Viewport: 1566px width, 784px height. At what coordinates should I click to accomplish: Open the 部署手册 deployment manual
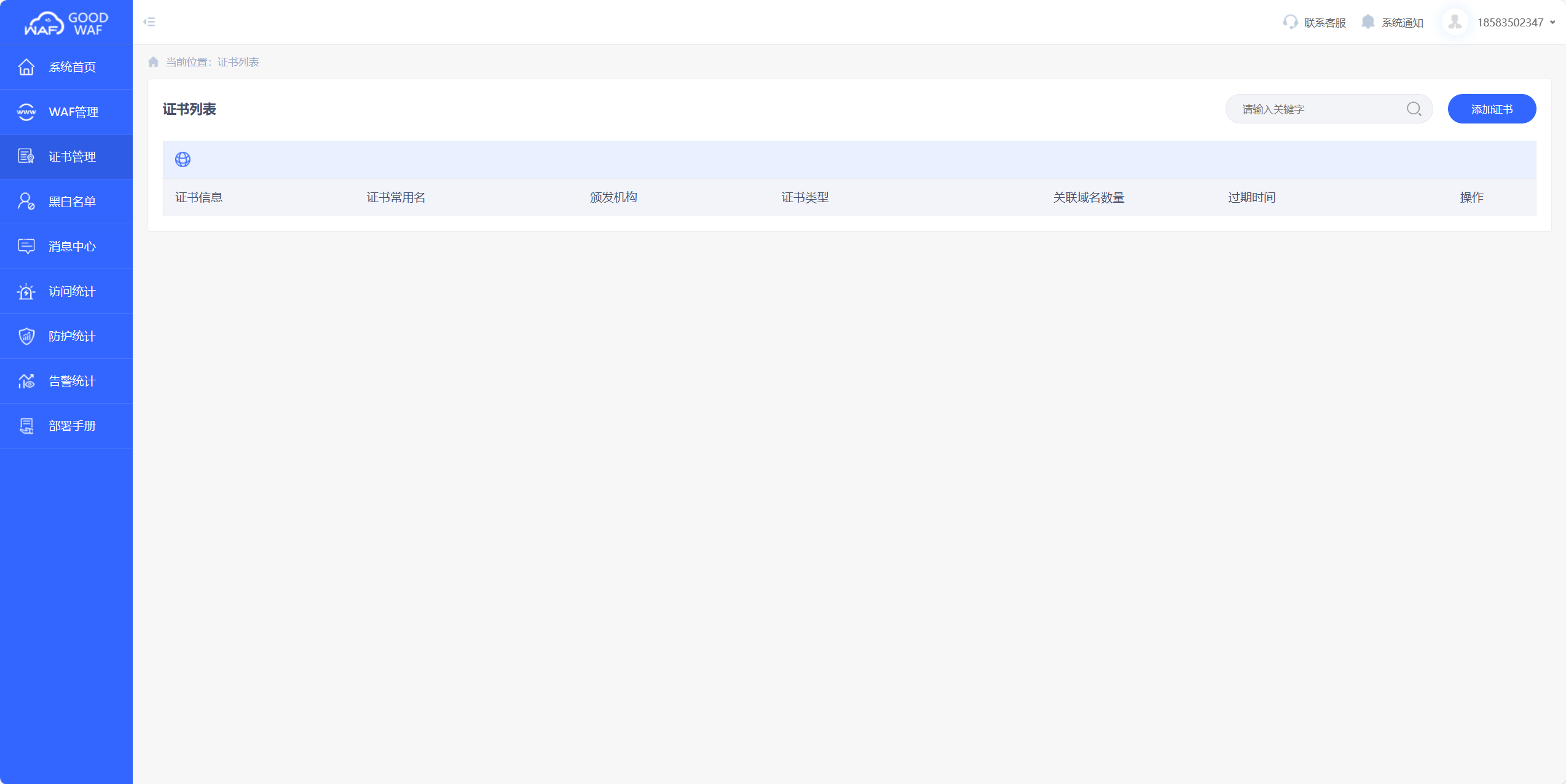(26, 425)
